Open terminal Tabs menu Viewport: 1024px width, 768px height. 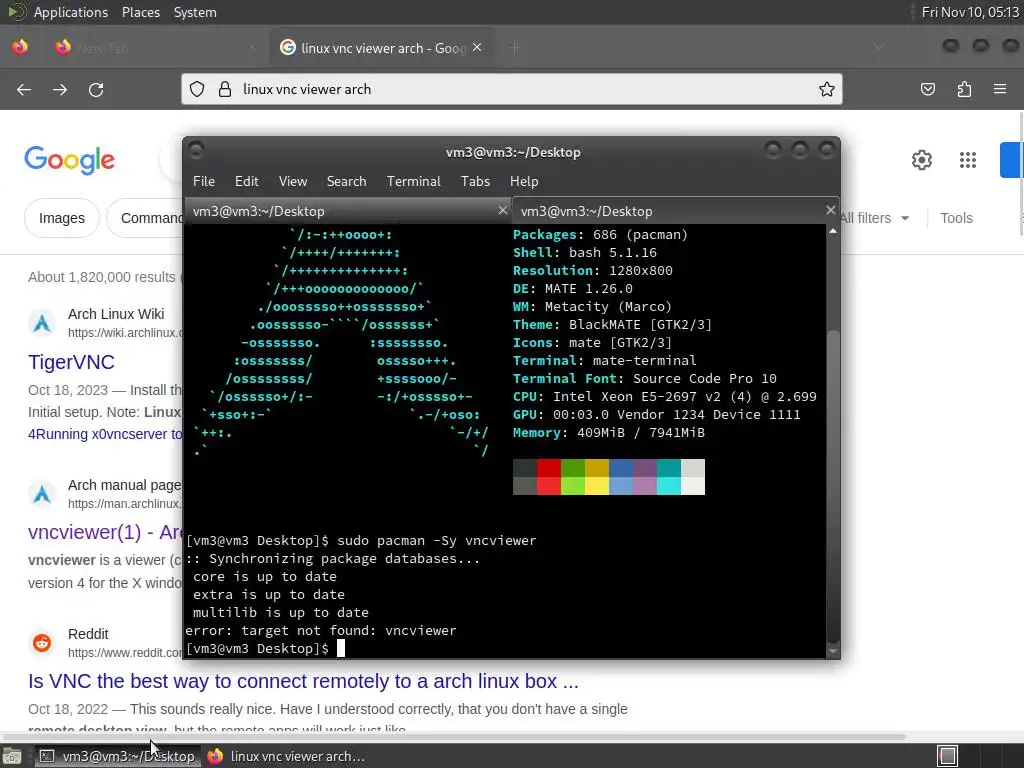[475, 182]
